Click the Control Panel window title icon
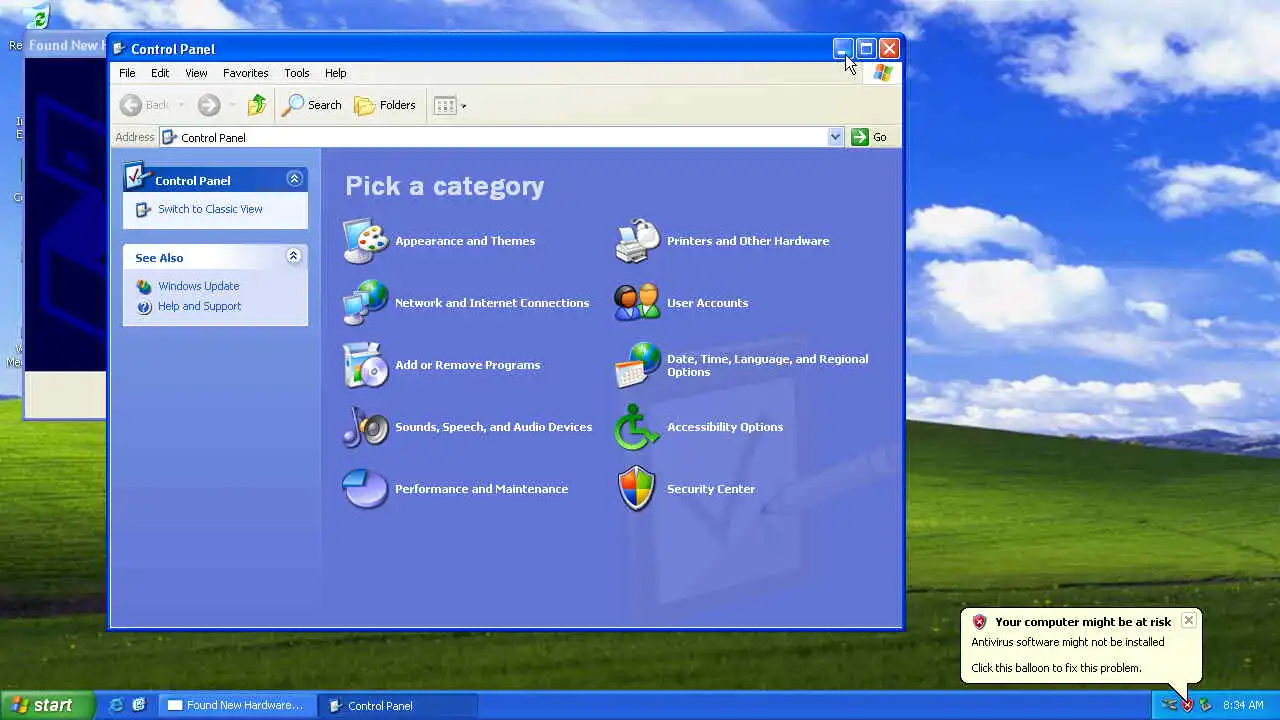 click(x=119, y=48)
